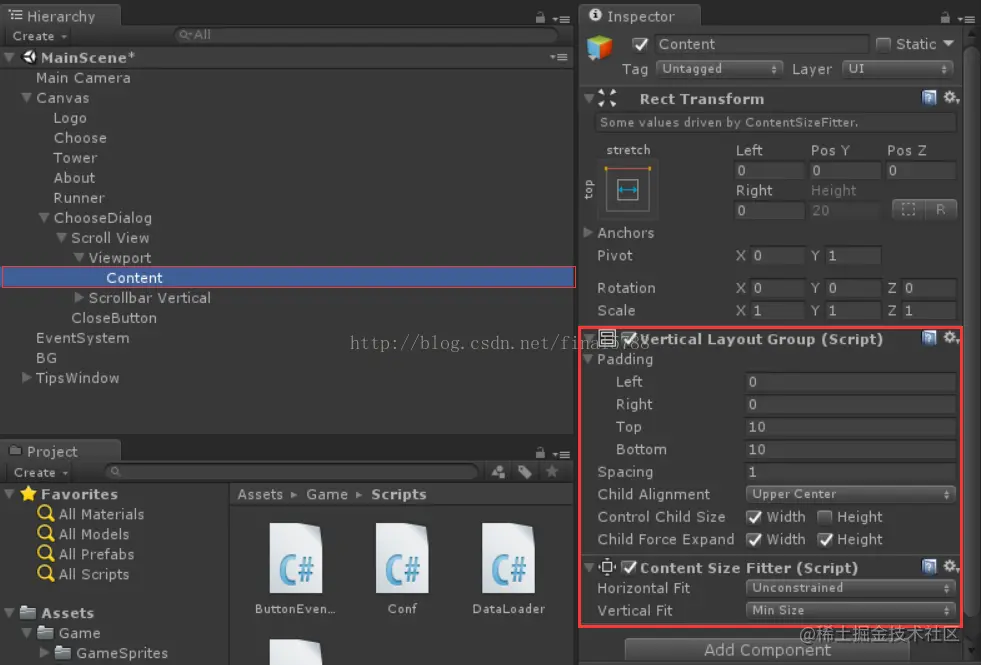Screen dimensions: 981x665
Task: Collapse the Padding foldout
Action: [588, 359]
